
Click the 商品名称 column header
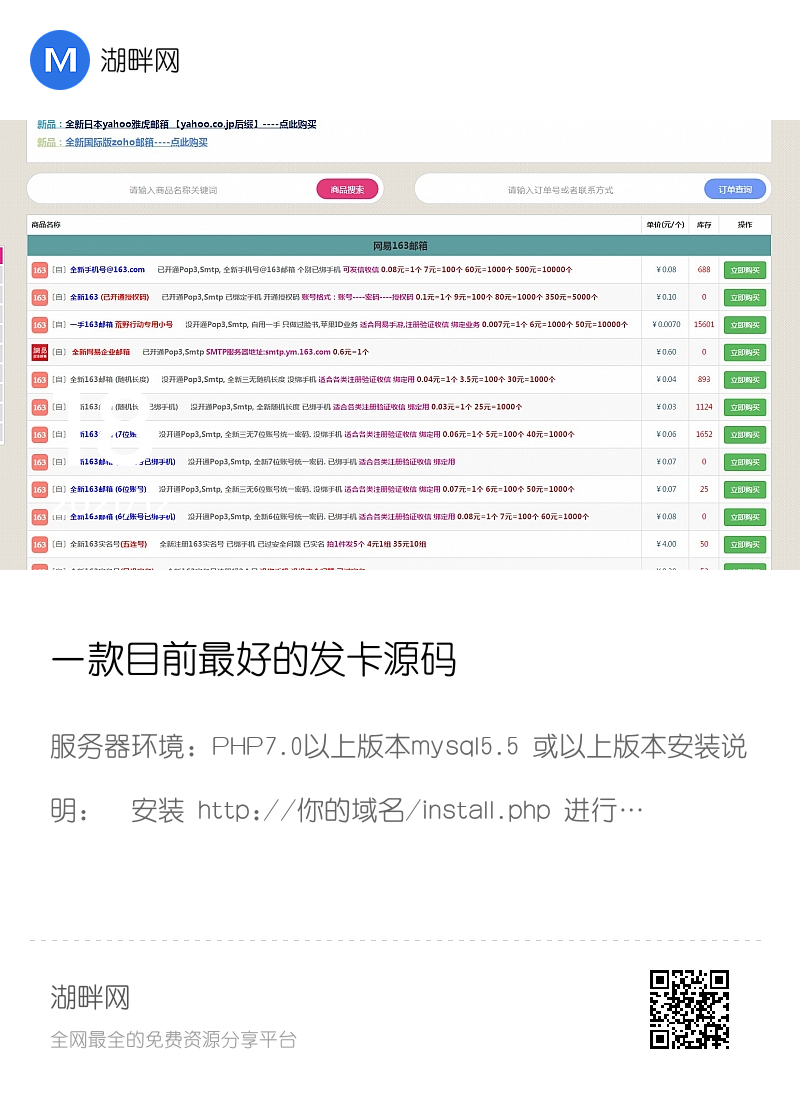pyautogui.click(x=46, y=224)
